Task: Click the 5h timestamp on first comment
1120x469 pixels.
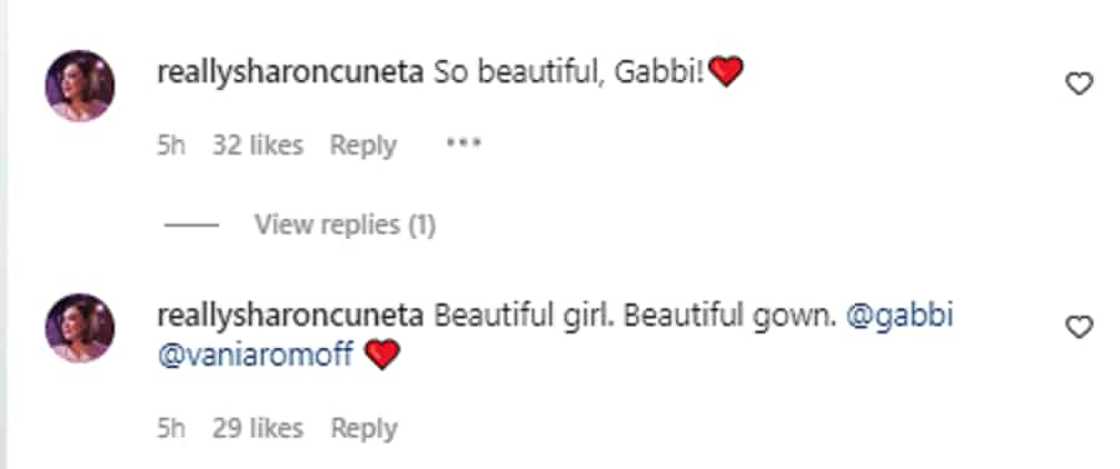Action: click(170, 145)
